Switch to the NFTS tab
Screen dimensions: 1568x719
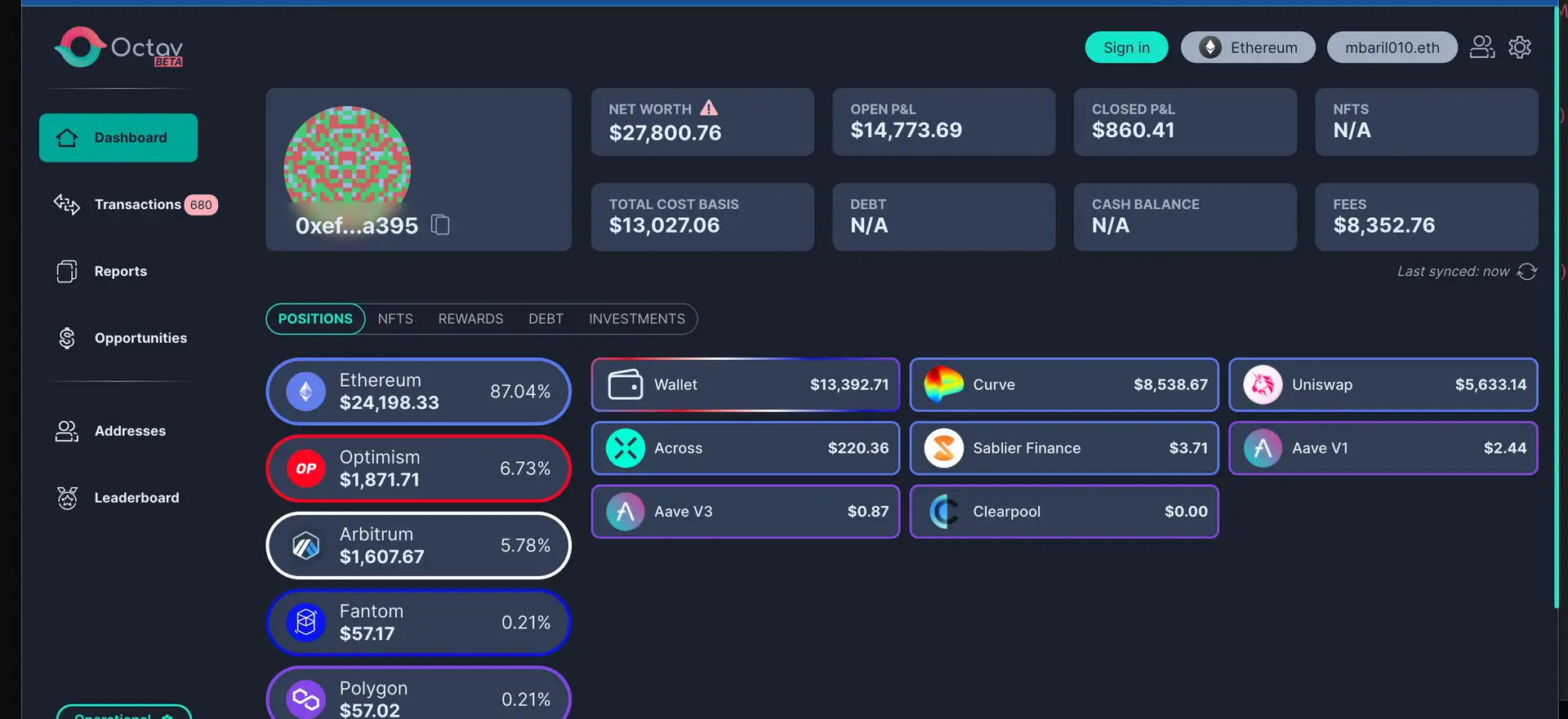tap(395, 319)
